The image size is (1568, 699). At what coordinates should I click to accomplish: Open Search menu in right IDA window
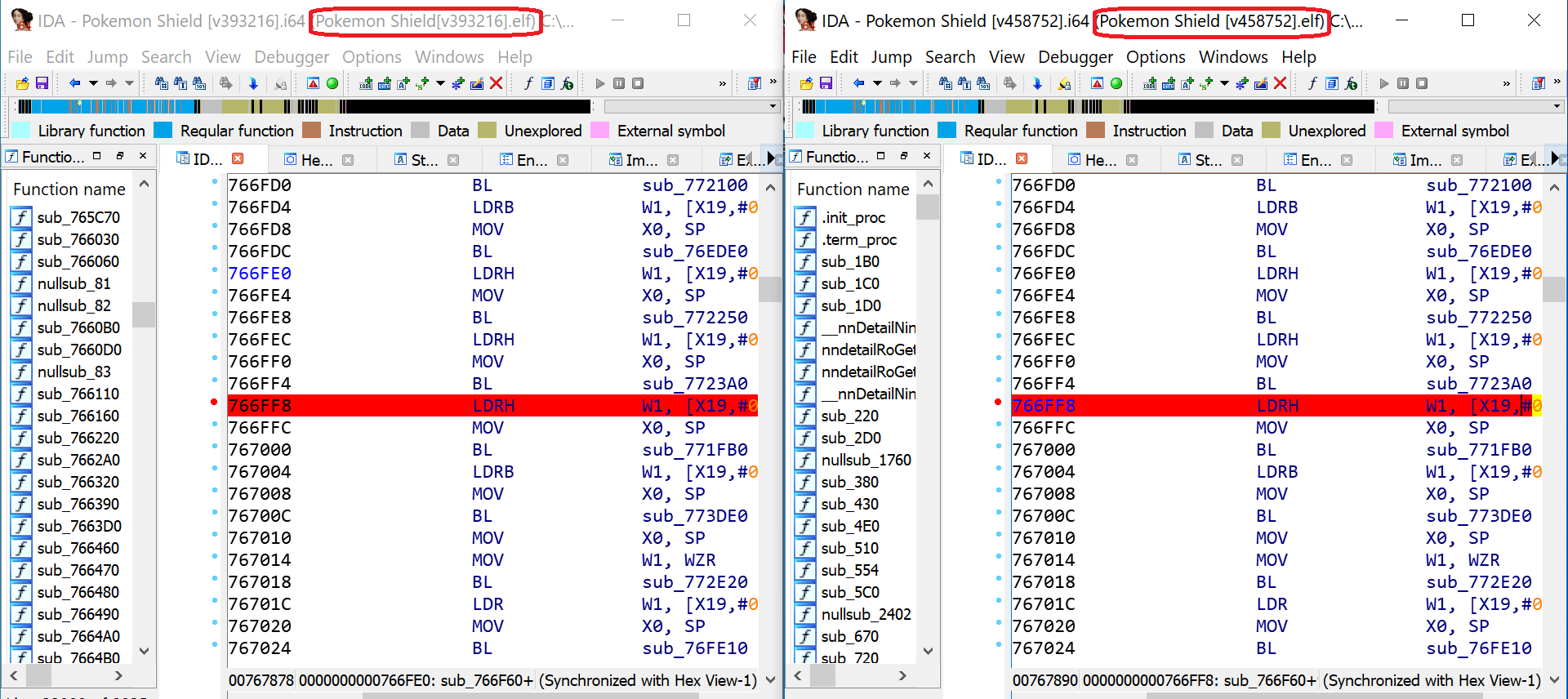[x=950, y=57]
